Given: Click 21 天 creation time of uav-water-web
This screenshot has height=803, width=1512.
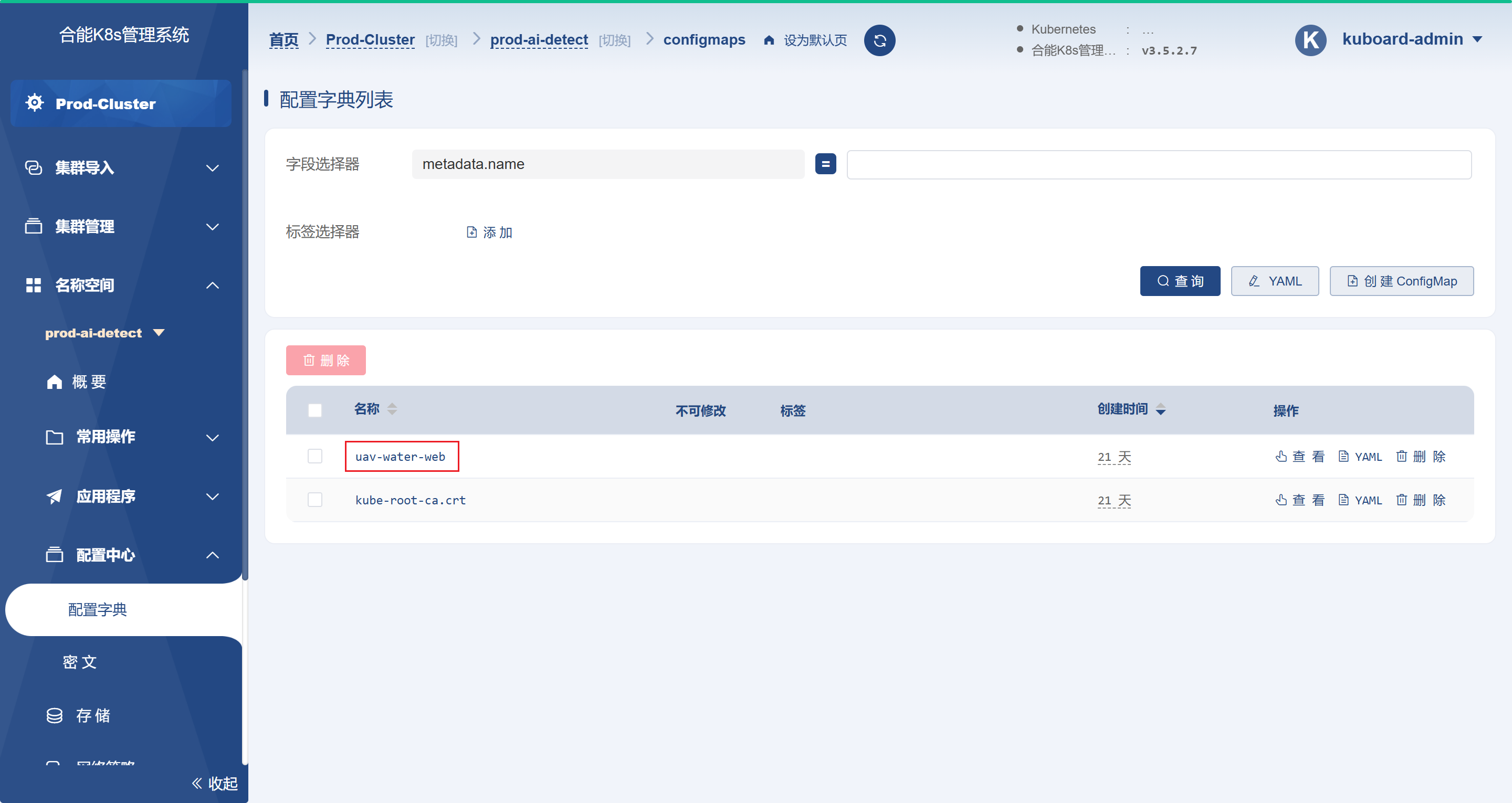Looking at the screenshot, I should coord(1114,457).
